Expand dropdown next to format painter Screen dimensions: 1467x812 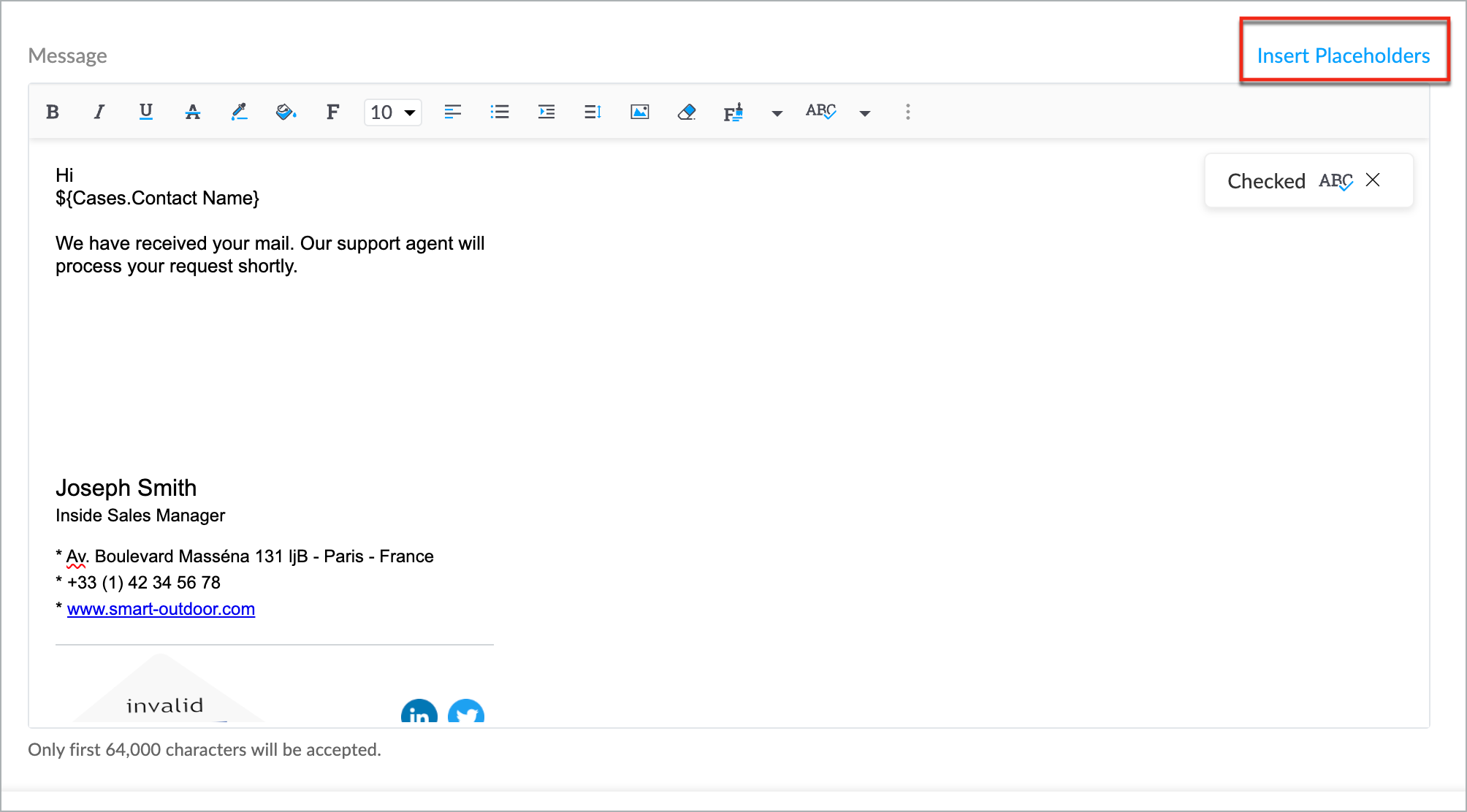777,113
